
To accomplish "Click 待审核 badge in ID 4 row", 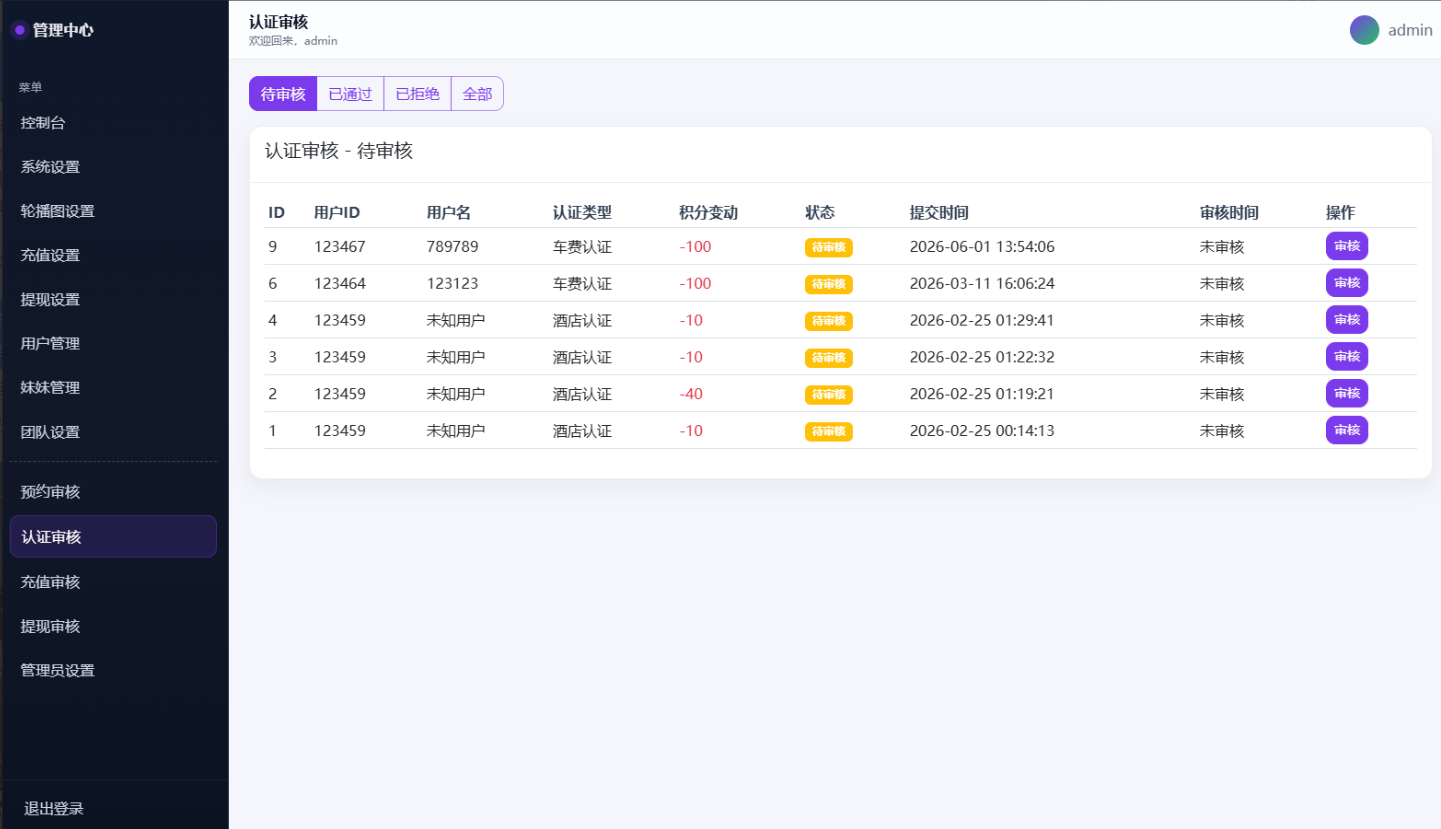I will pos(829,321).
